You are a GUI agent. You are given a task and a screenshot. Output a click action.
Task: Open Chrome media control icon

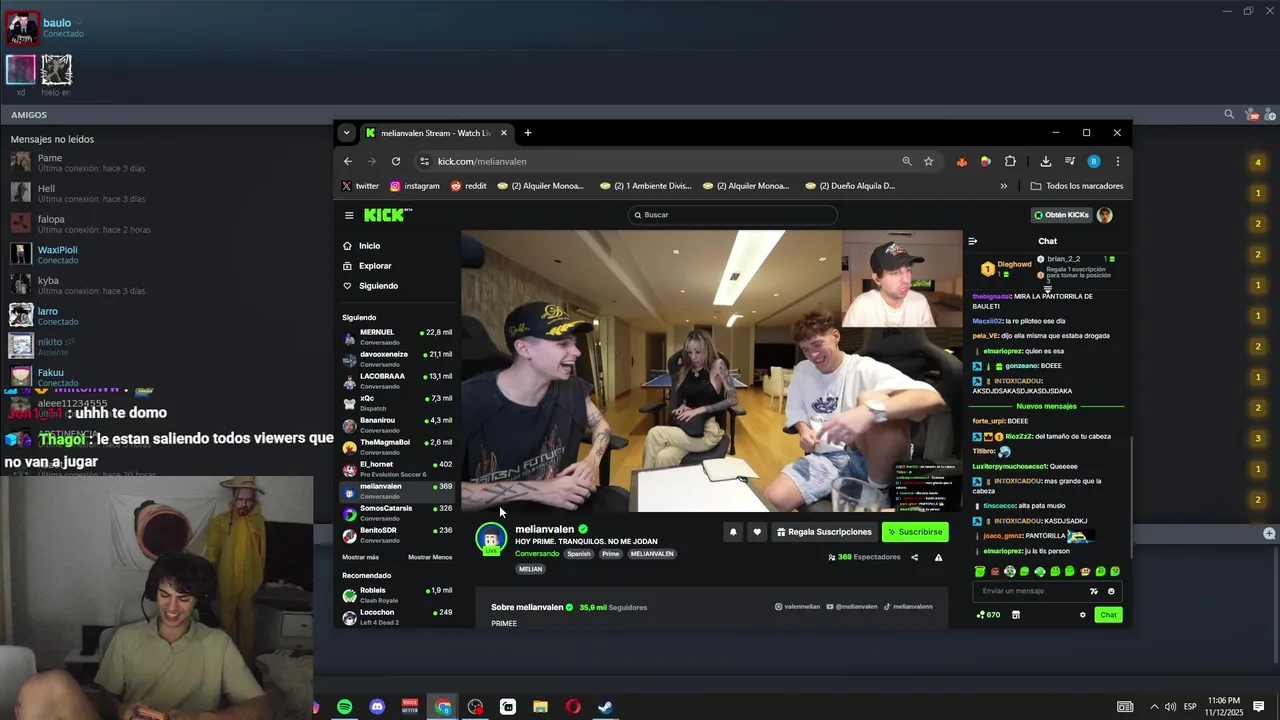coord(1069,161)
